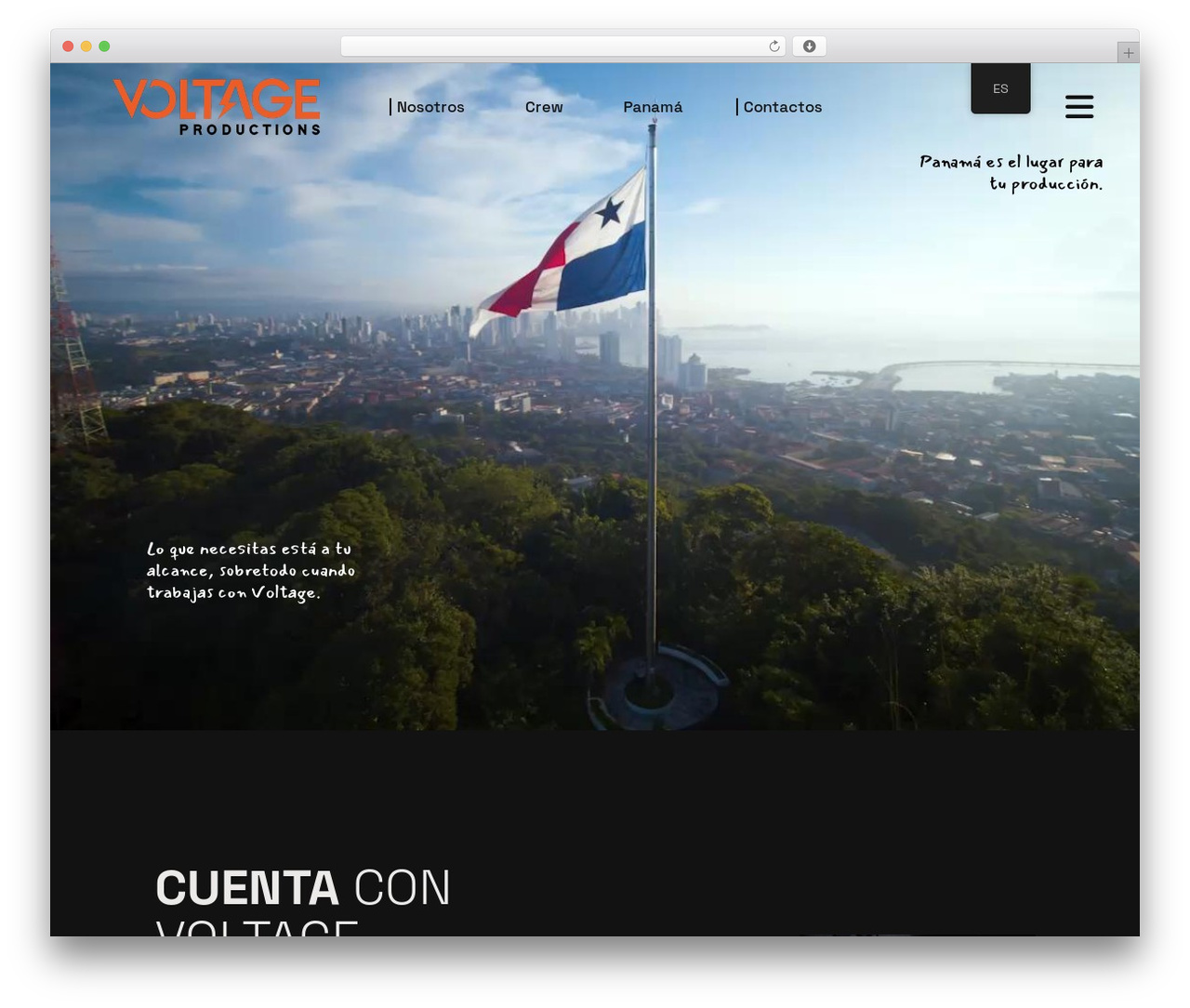Viewport: 1190px width, 1008px height.
Task: Open the Nosotros menu item
Action: click(430, 107)
